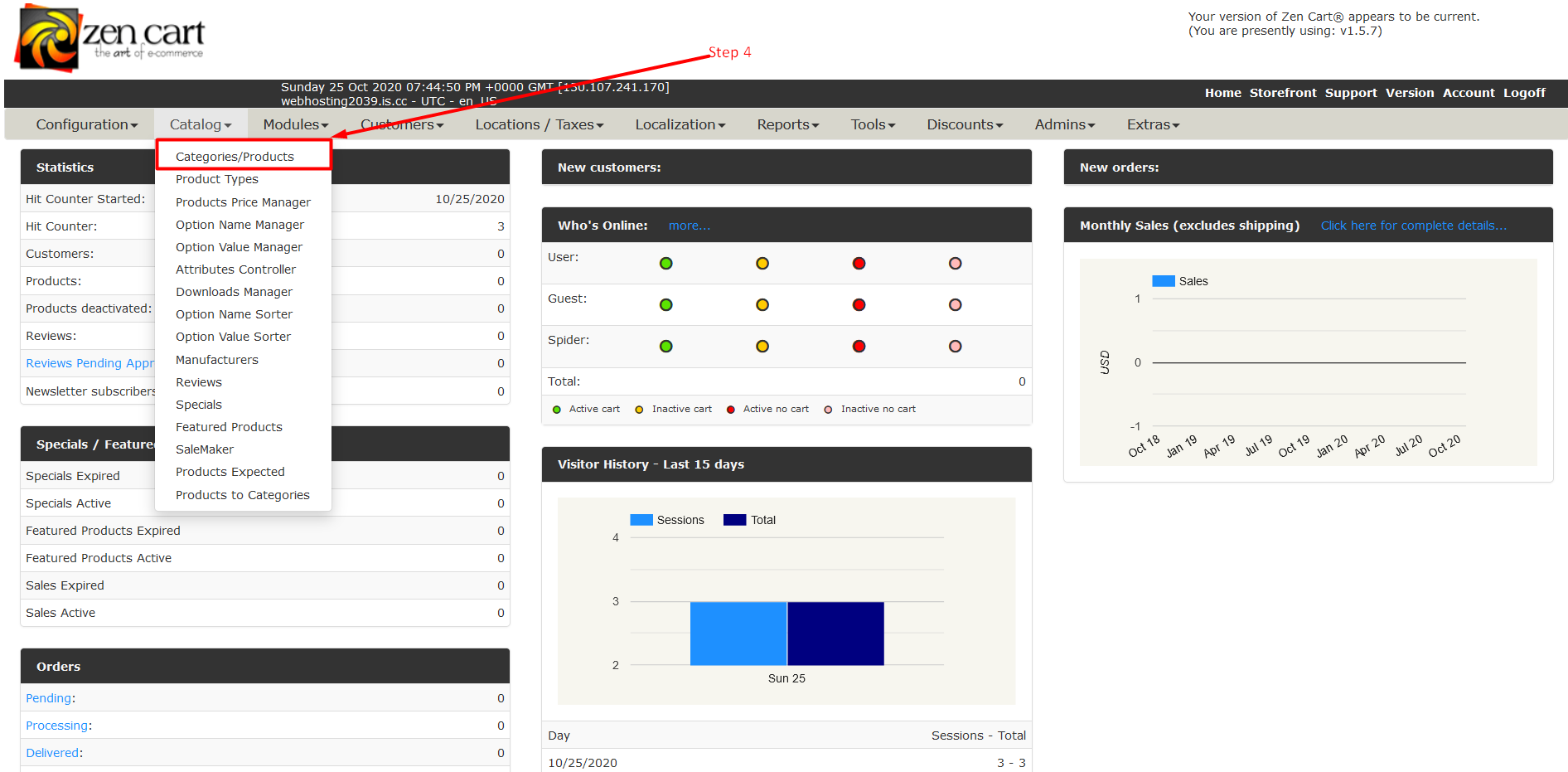Open the Account link

tap(1469, 93)
